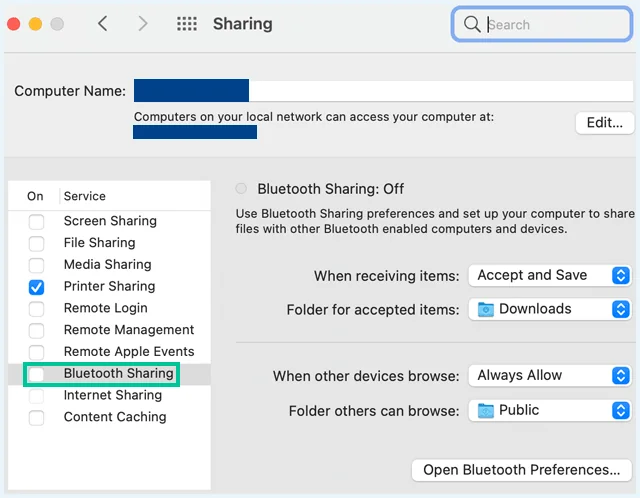
Task: Select File Sharing service row
Action: (x=109, y=243)
